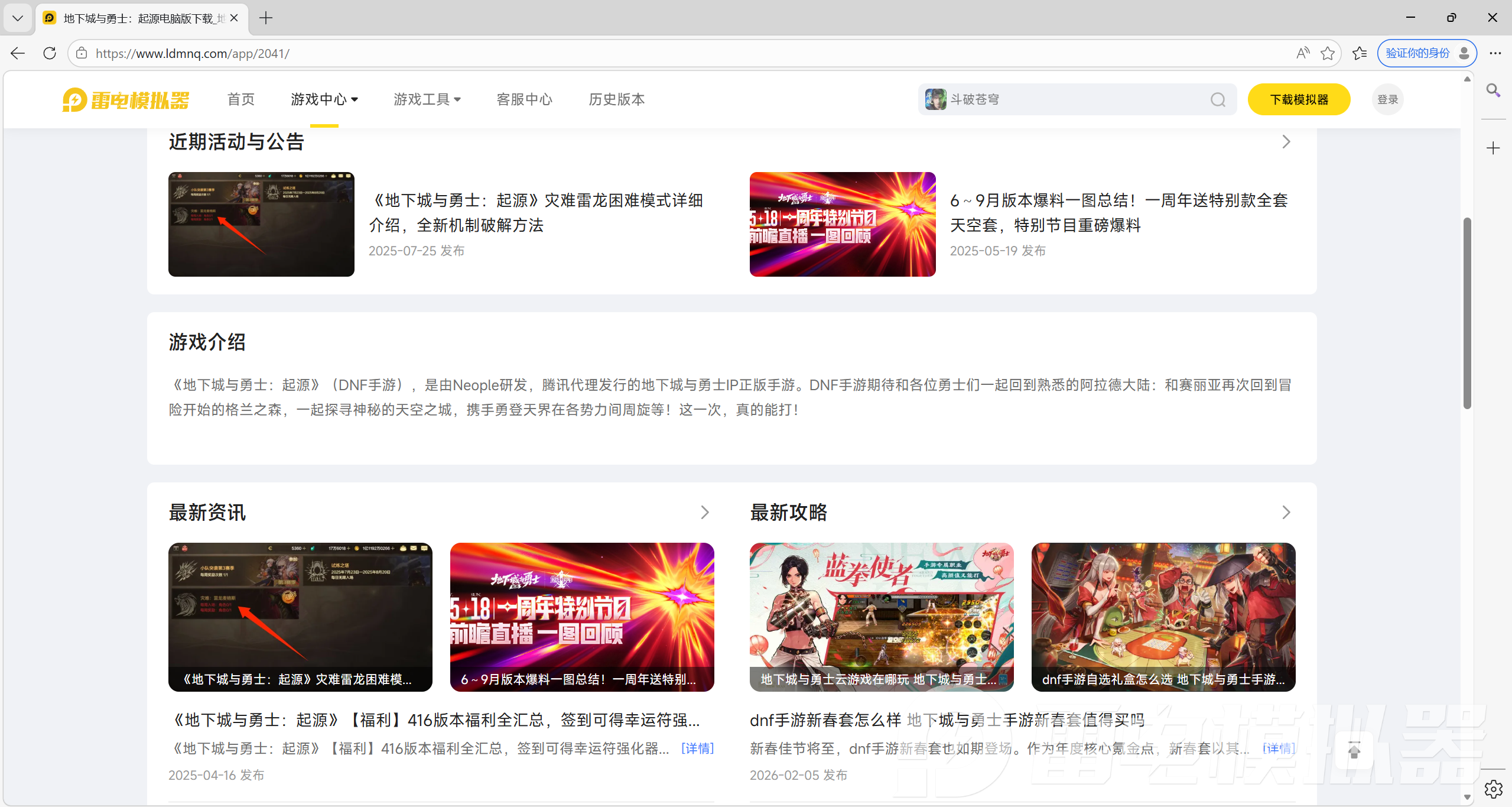Expand 最新攻略 section chevron
Image resolution: width=1512 pixels, height=807 pixels.
point(1286,512)
